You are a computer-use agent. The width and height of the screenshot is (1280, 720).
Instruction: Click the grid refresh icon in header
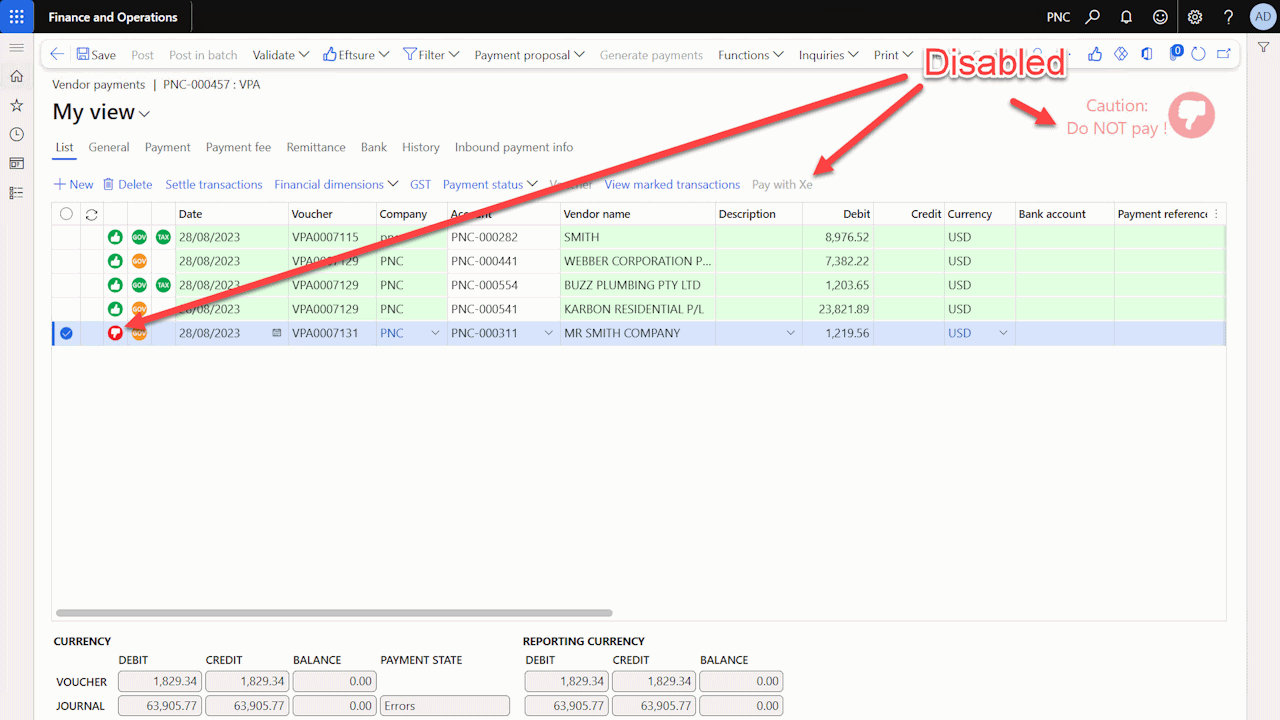pyautogui.click(x=92, y=214)
